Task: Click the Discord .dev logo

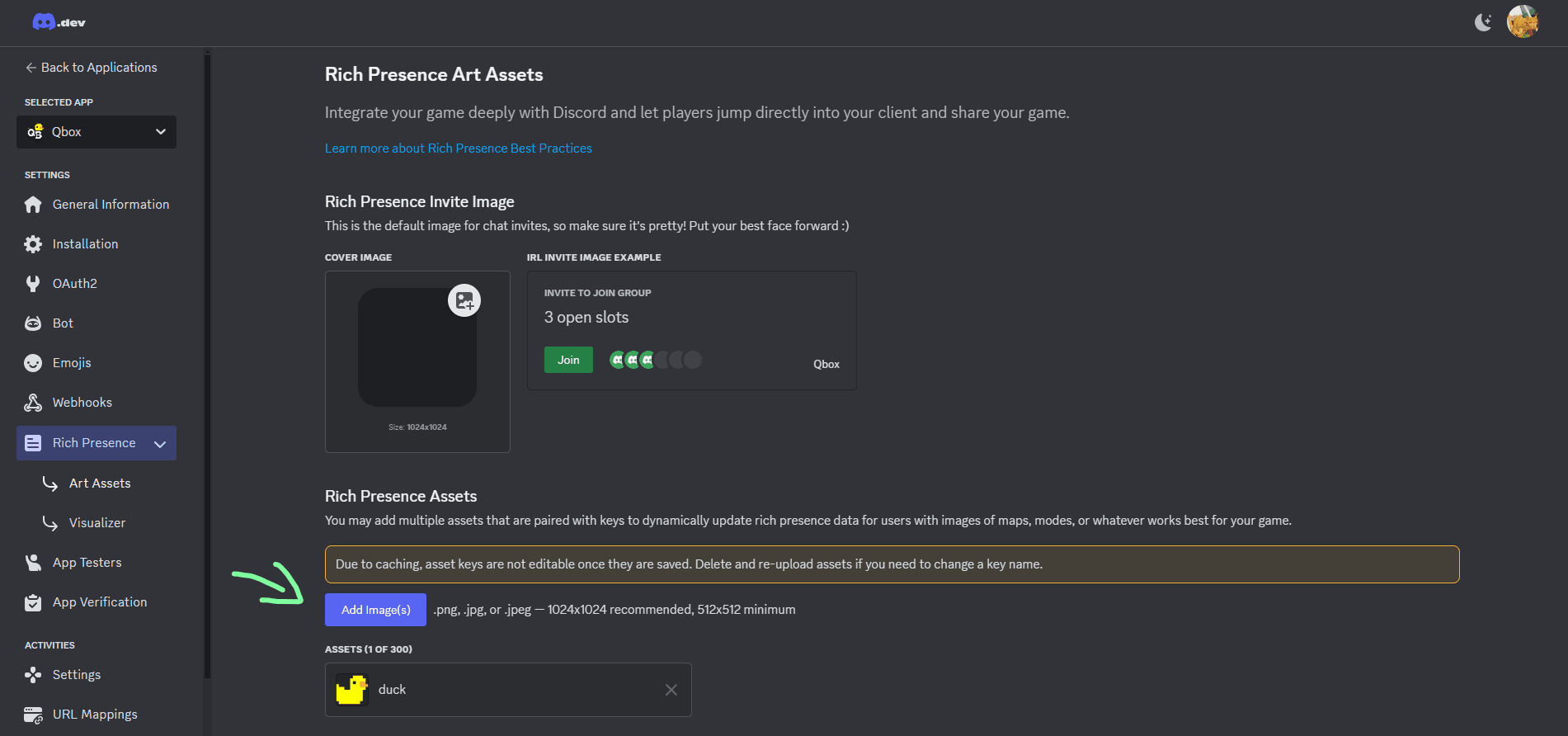Action: tap(59, 22)
